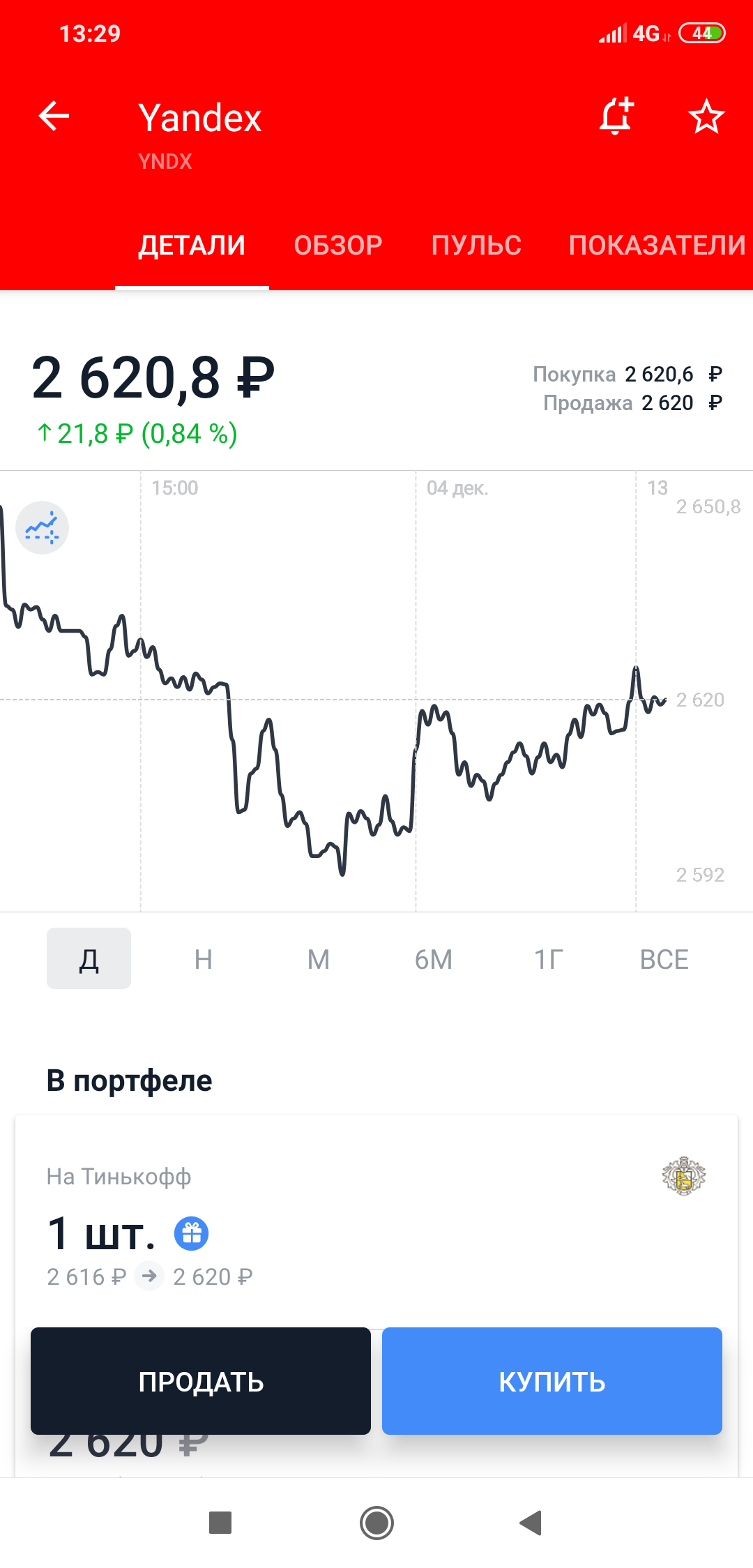Add Yandex to favorites with the star icon

(x=706, y=116)
